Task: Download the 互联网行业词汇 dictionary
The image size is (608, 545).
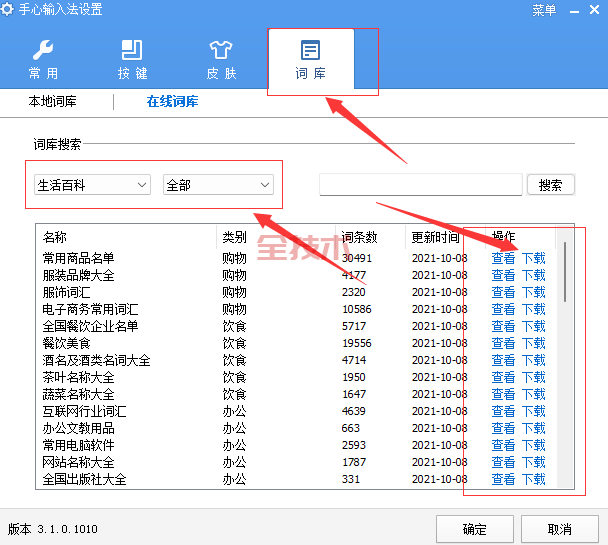Action: coord(534,411)
